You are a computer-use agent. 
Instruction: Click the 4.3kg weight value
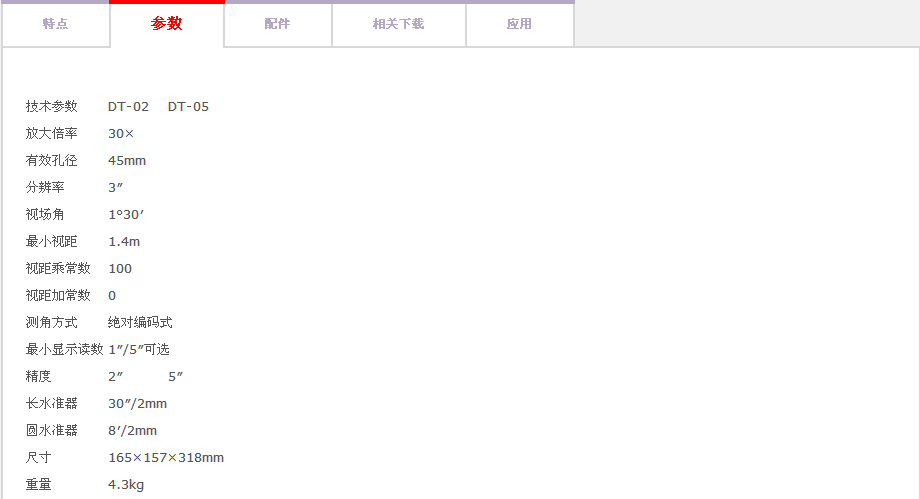click(x=126, y=485)
